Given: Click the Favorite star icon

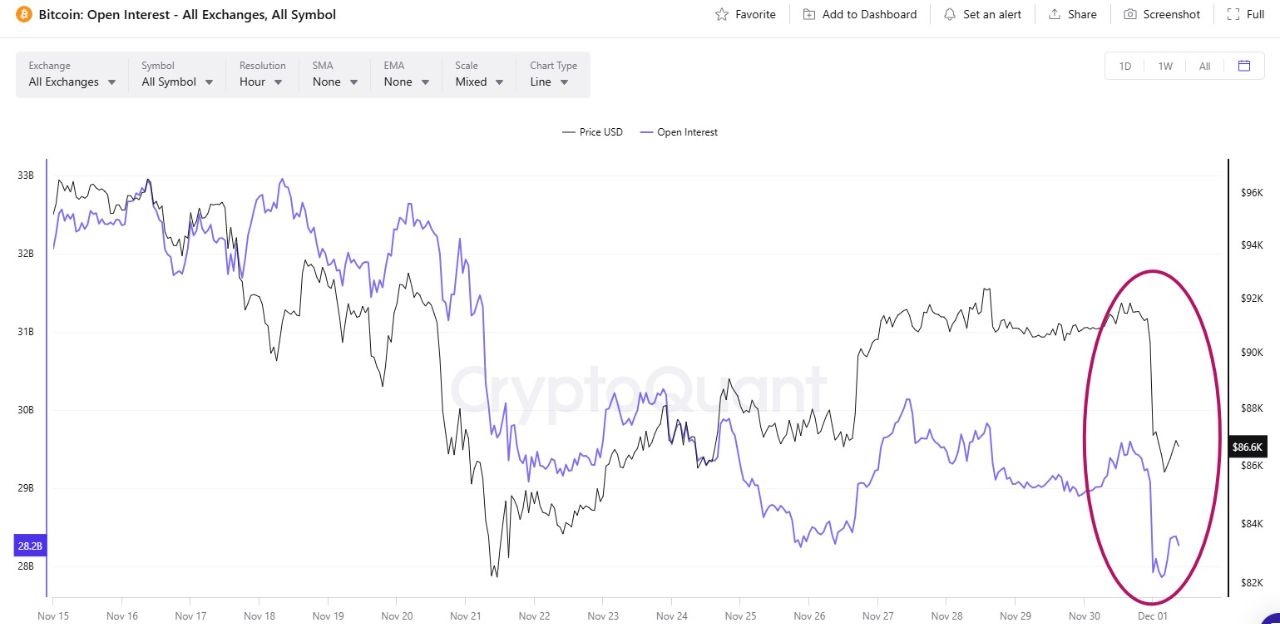Looking at the screenshot, I should pyautogui.click(x=720, y=14).
